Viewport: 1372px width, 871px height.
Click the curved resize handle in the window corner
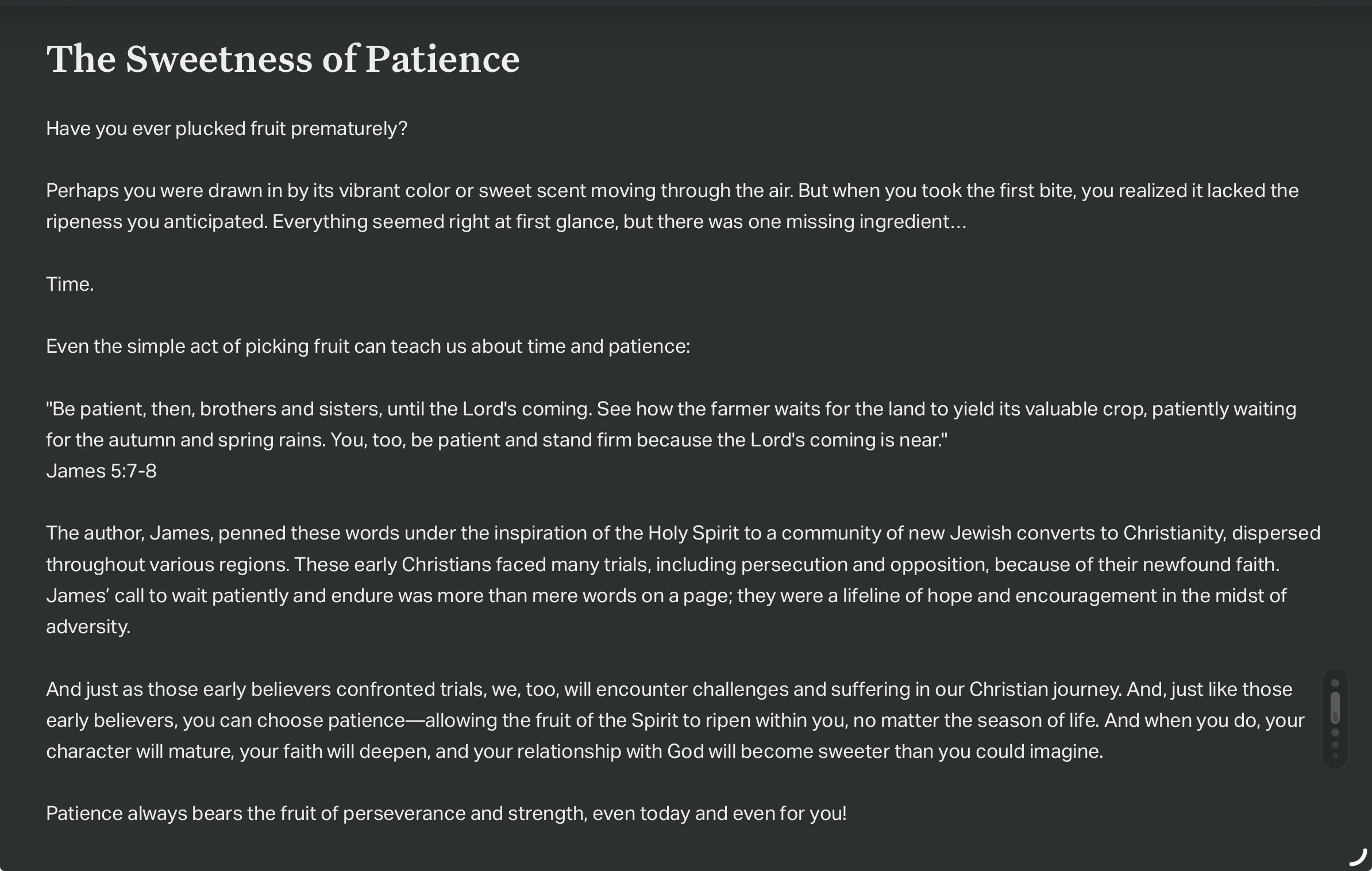click(1358, 857)
